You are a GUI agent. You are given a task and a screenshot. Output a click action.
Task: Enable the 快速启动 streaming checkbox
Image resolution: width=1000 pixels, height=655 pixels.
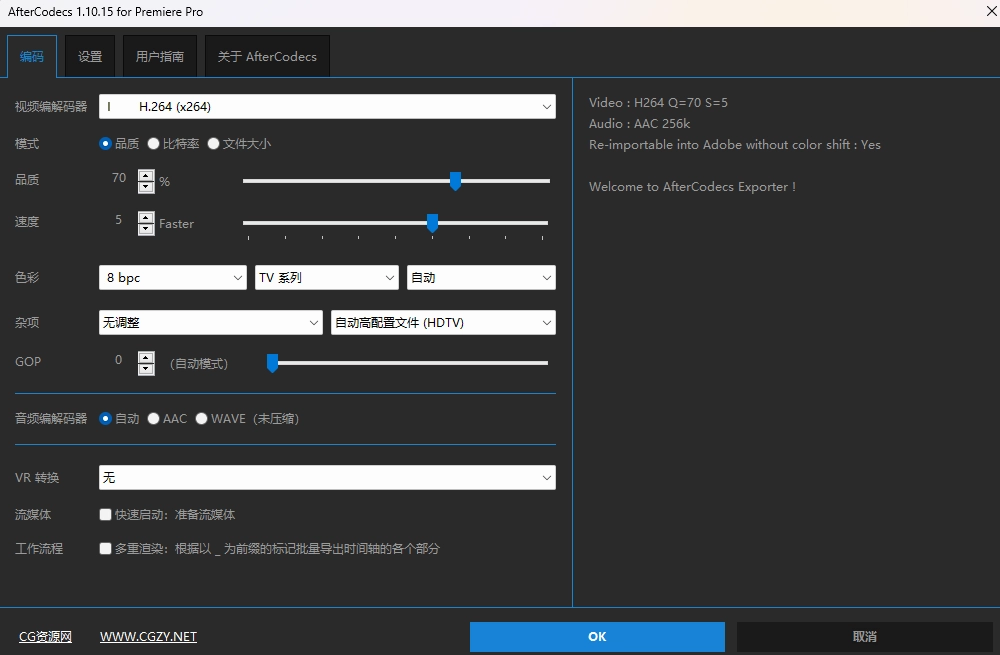point(105,515)
